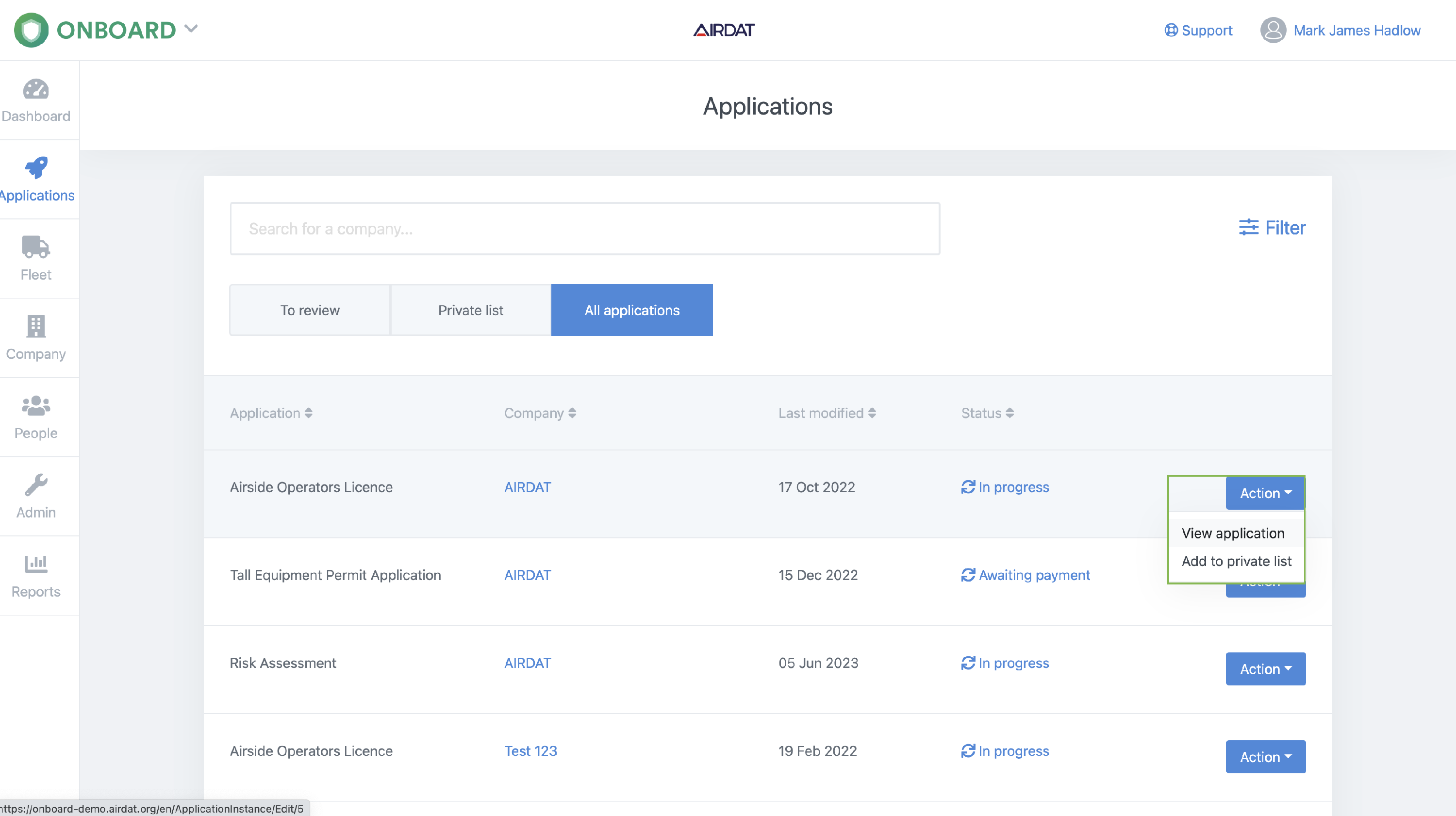Switch to the To review tab
The width and height of the screenshot is (1456, 816).
point(310,310)
